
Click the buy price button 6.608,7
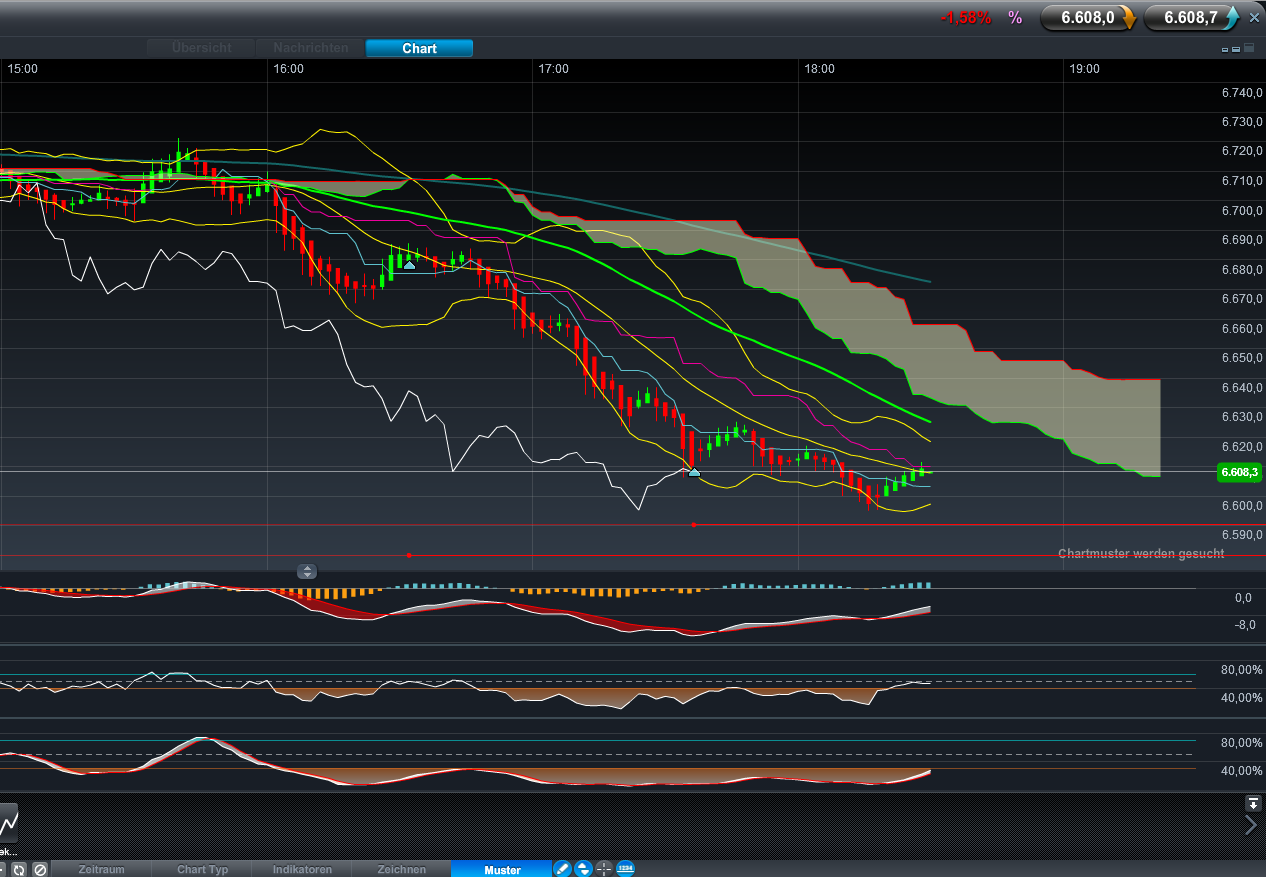pos(1192,17)
